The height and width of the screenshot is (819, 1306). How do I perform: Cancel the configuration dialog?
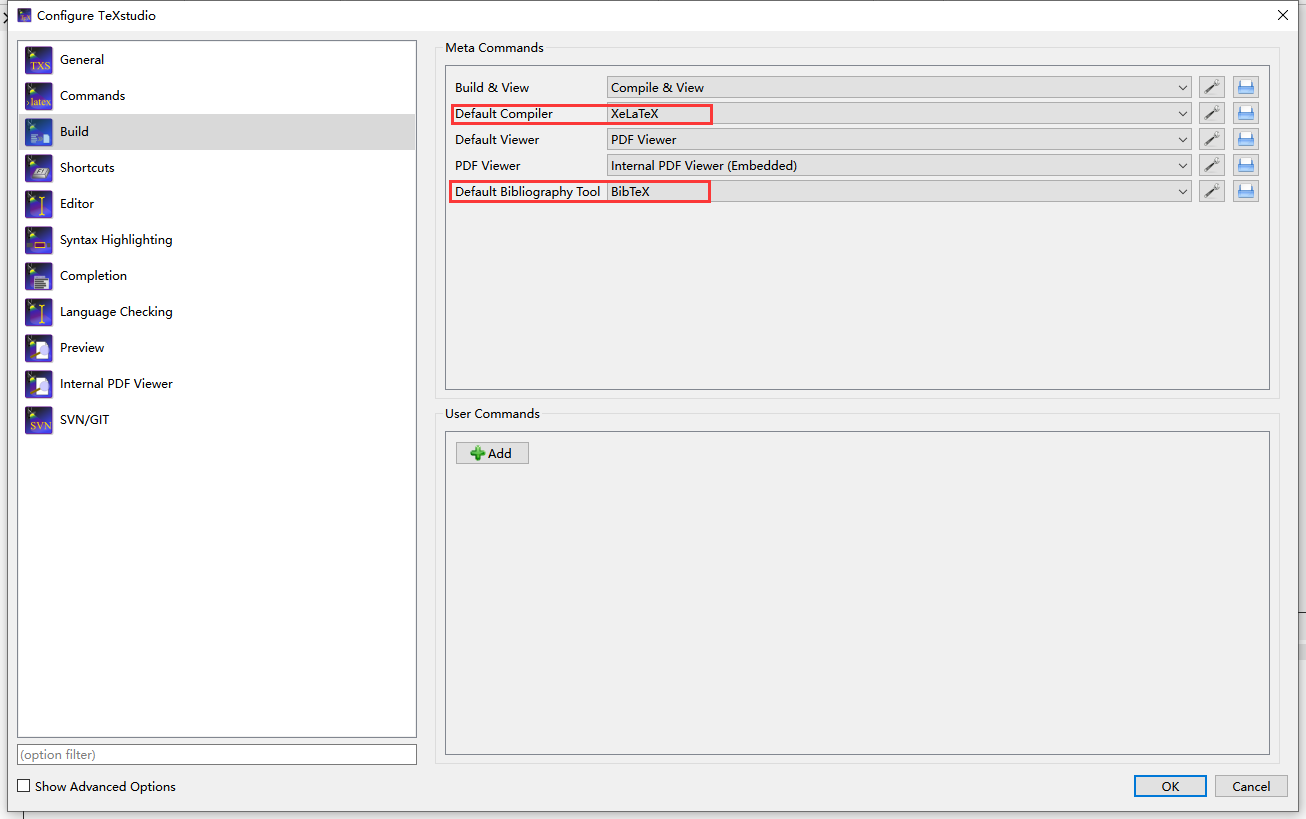click(1251, 786)
